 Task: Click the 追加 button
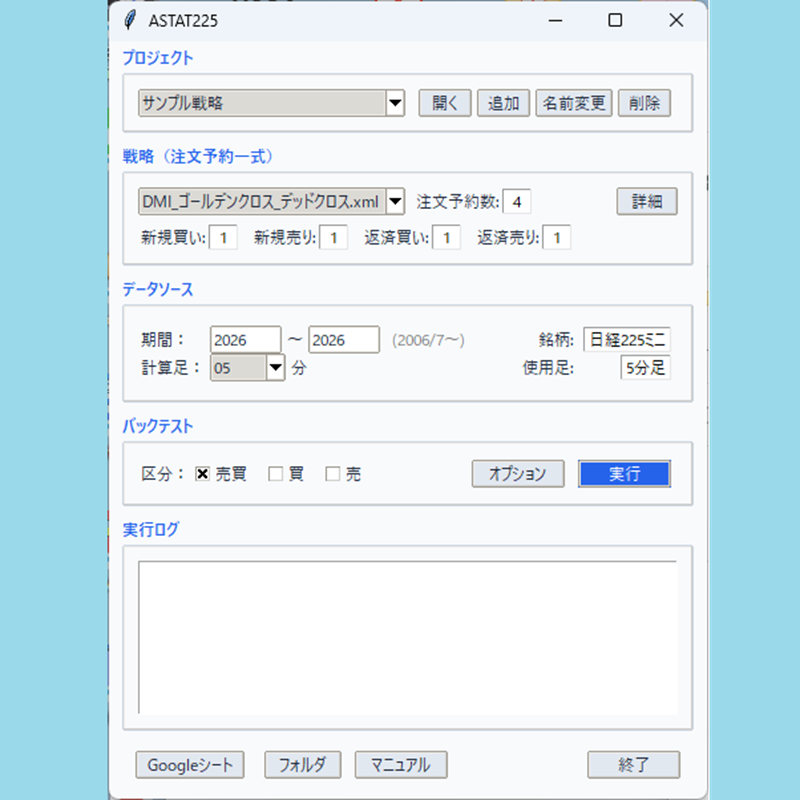point(503,103)
